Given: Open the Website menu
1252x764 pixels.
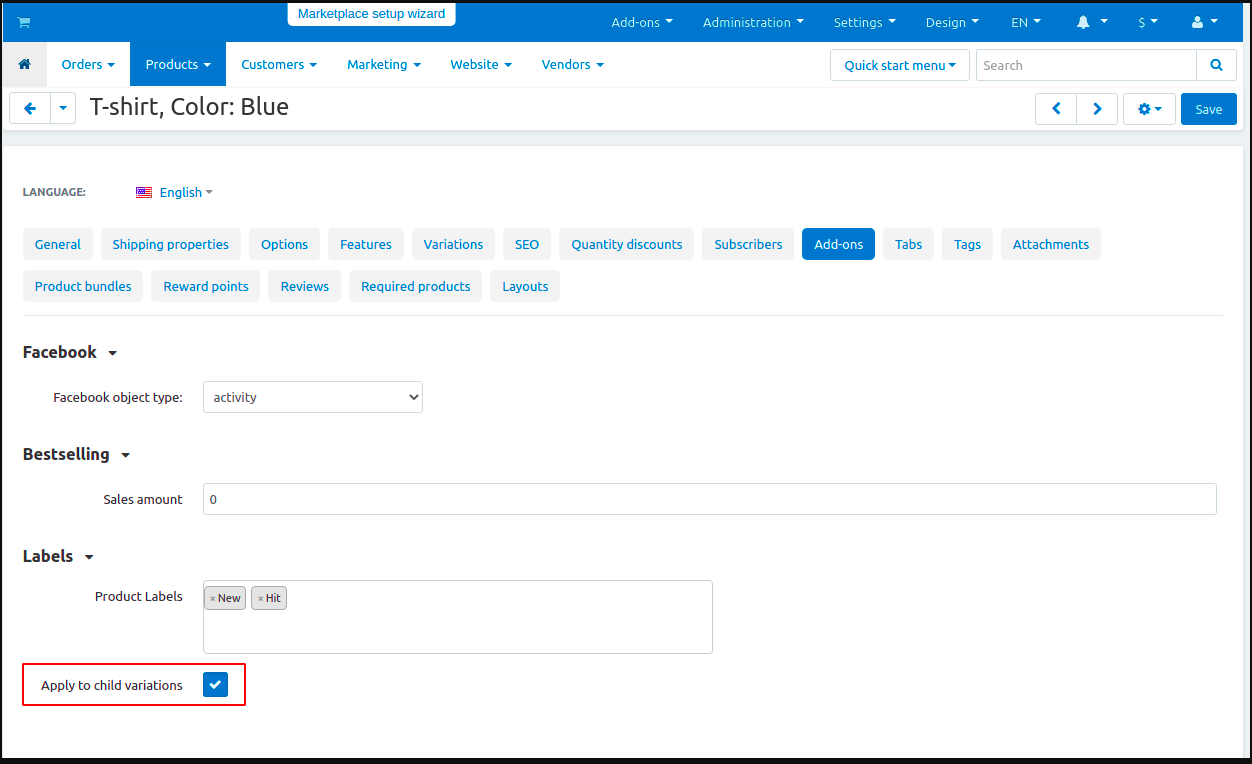Looking at the screenshot, I should tap(481, 64).
